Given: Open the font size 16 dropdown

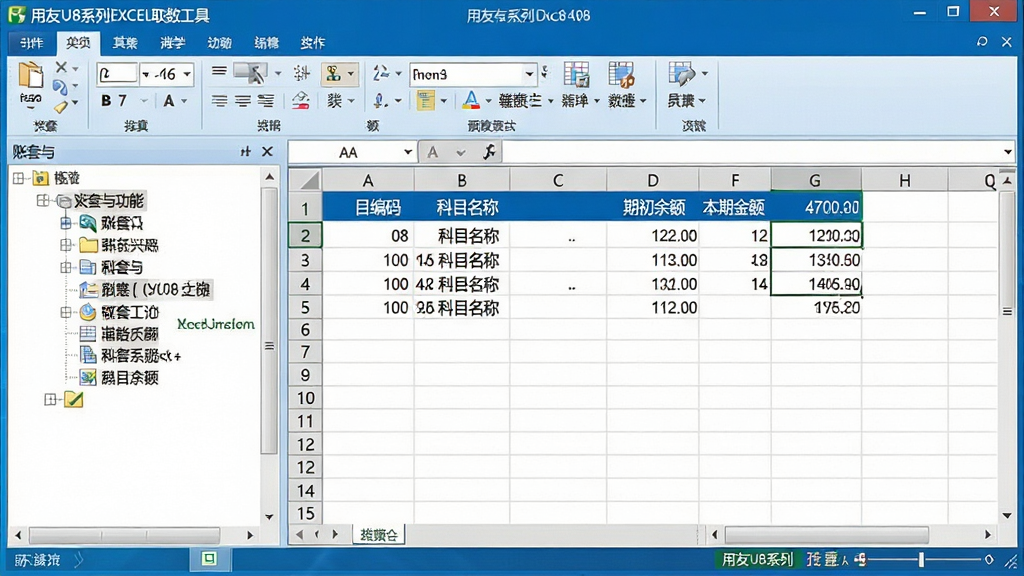Looking at the screenshot, I should [x=187, y=74].
